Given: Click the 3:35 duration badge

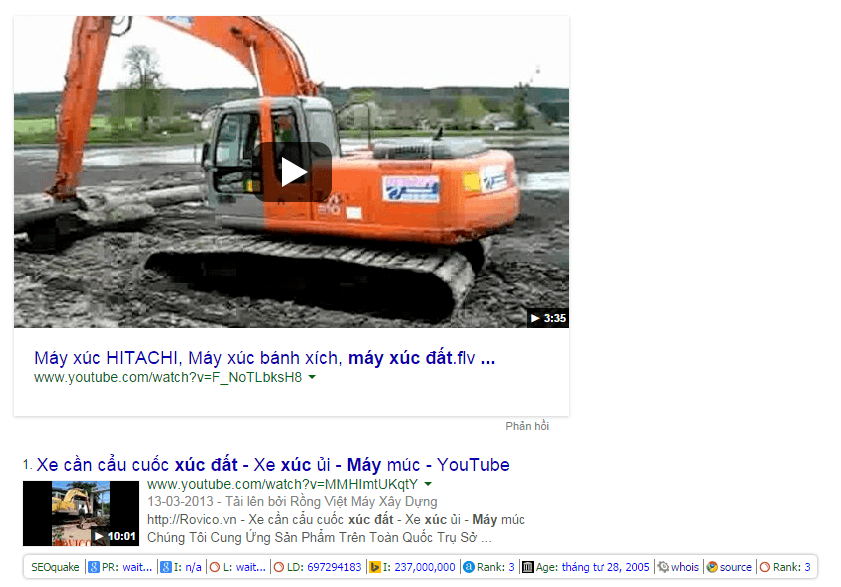Looking at the screenshot, I should pos(548,318).
